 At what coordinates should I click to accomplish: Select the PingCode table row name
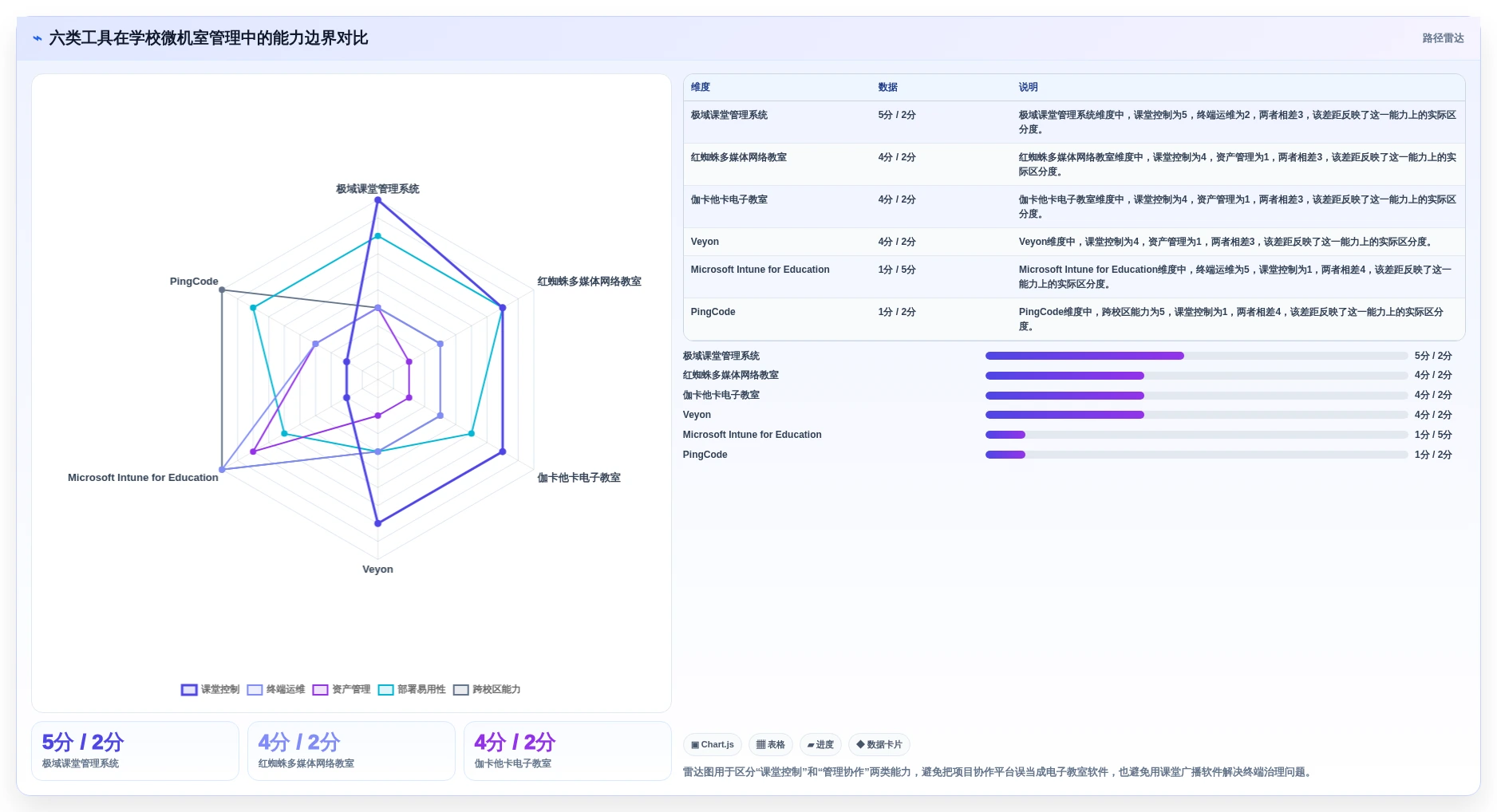point(713,312)
